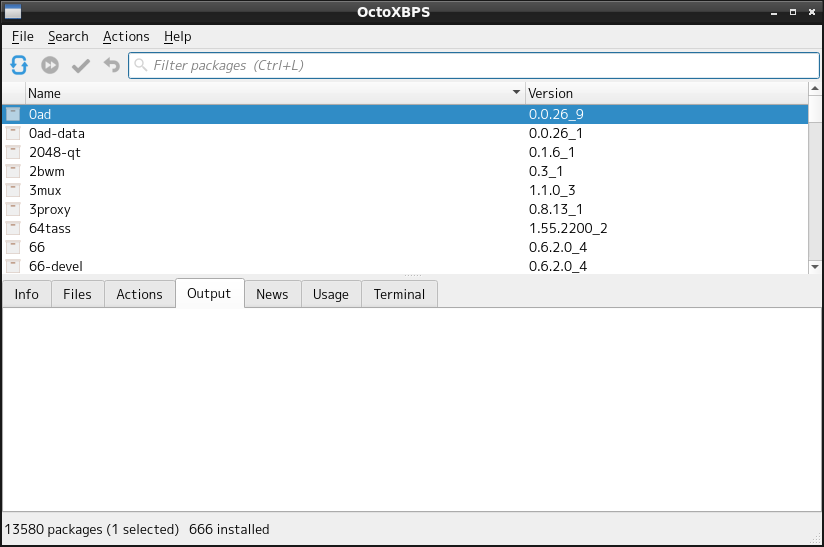Minimize the OctoXBPS window

coord(774,12)
